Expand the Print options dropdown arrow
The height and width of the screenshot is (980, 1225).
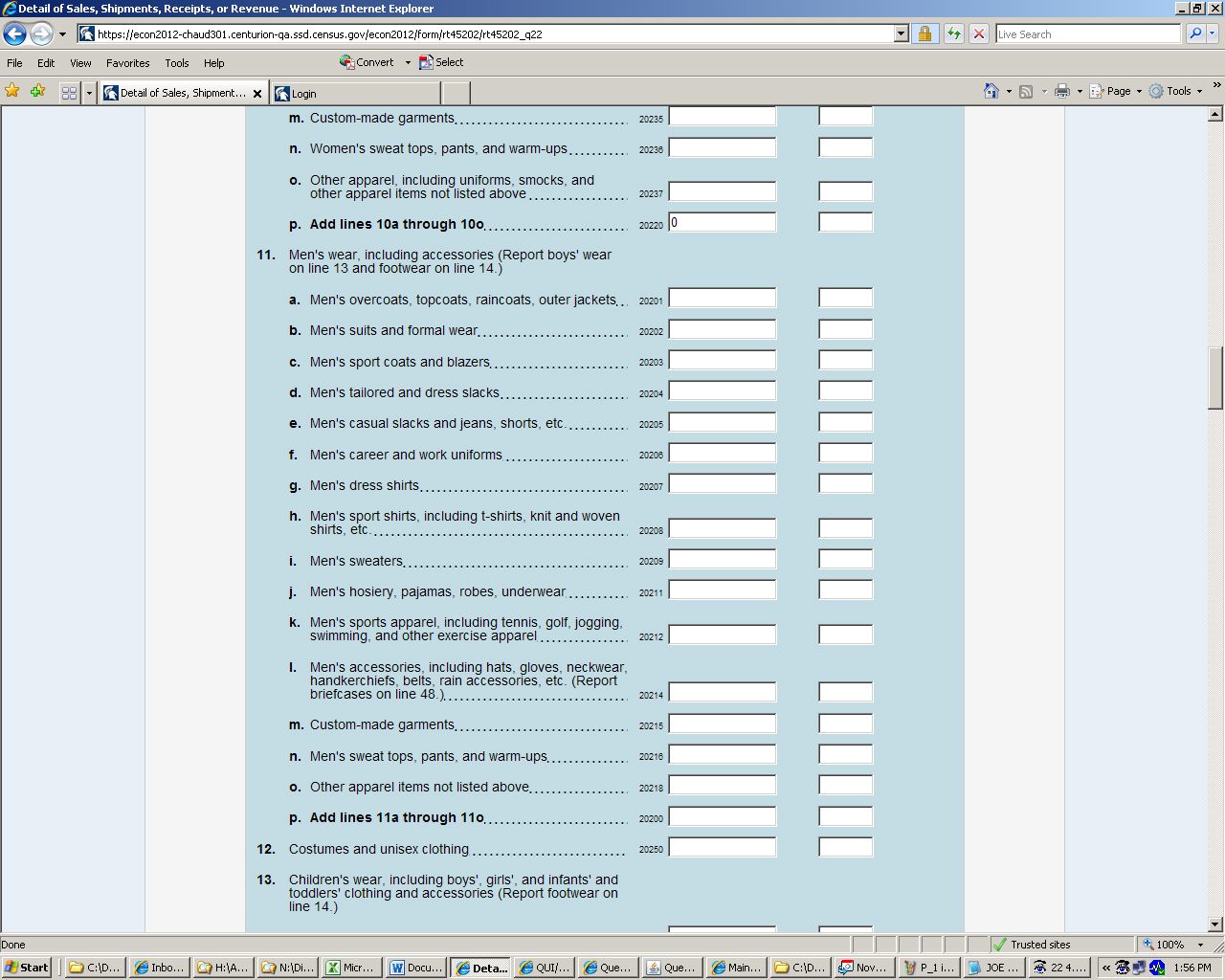pos(1080,91)
